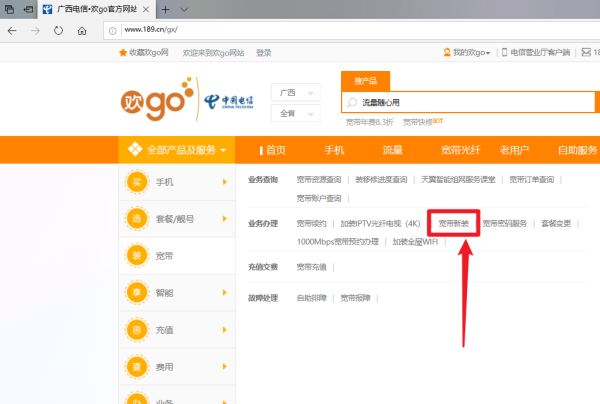Select the 流量 navigation menu item

pyautogui.click(x=392, y=150)
